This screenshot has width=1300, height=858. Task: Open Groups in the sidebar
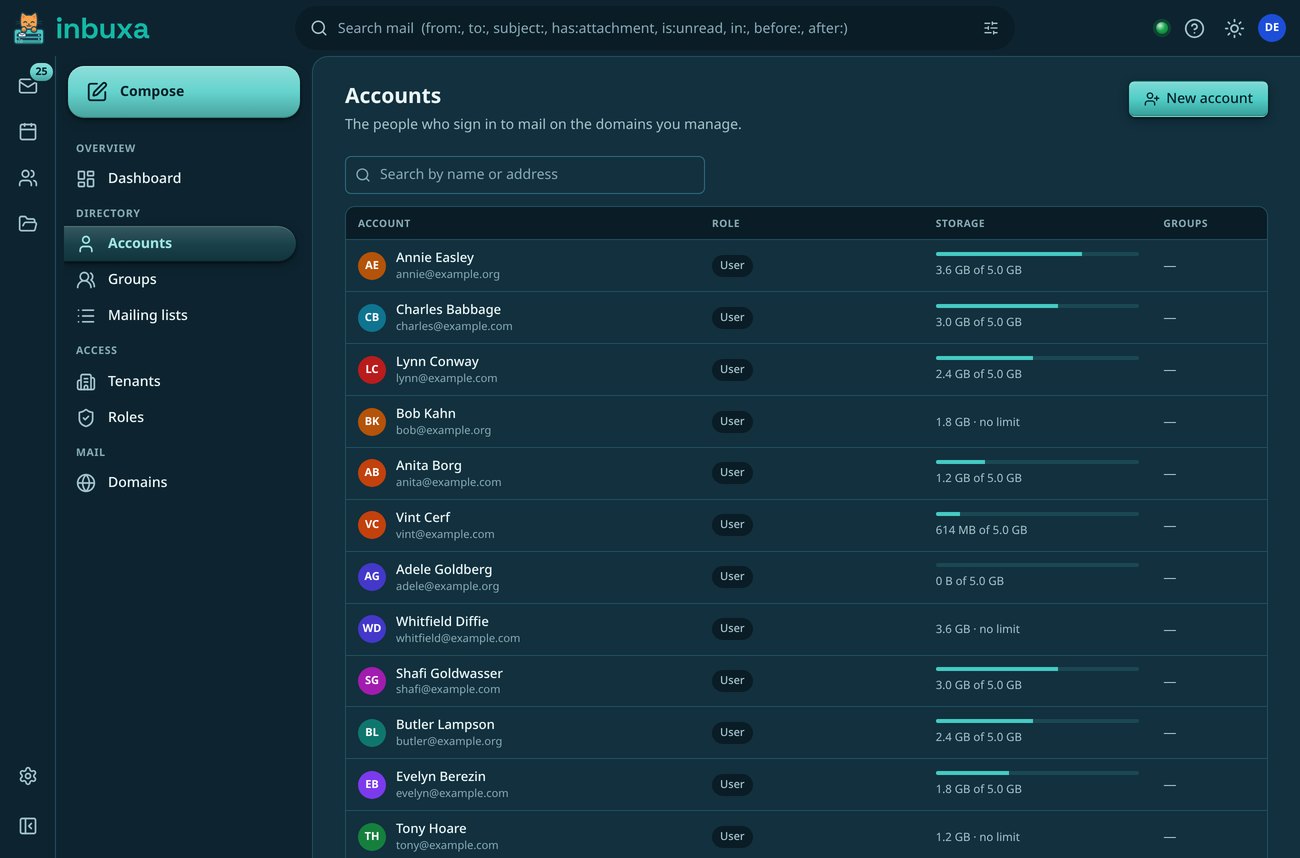tap(180, 279)
